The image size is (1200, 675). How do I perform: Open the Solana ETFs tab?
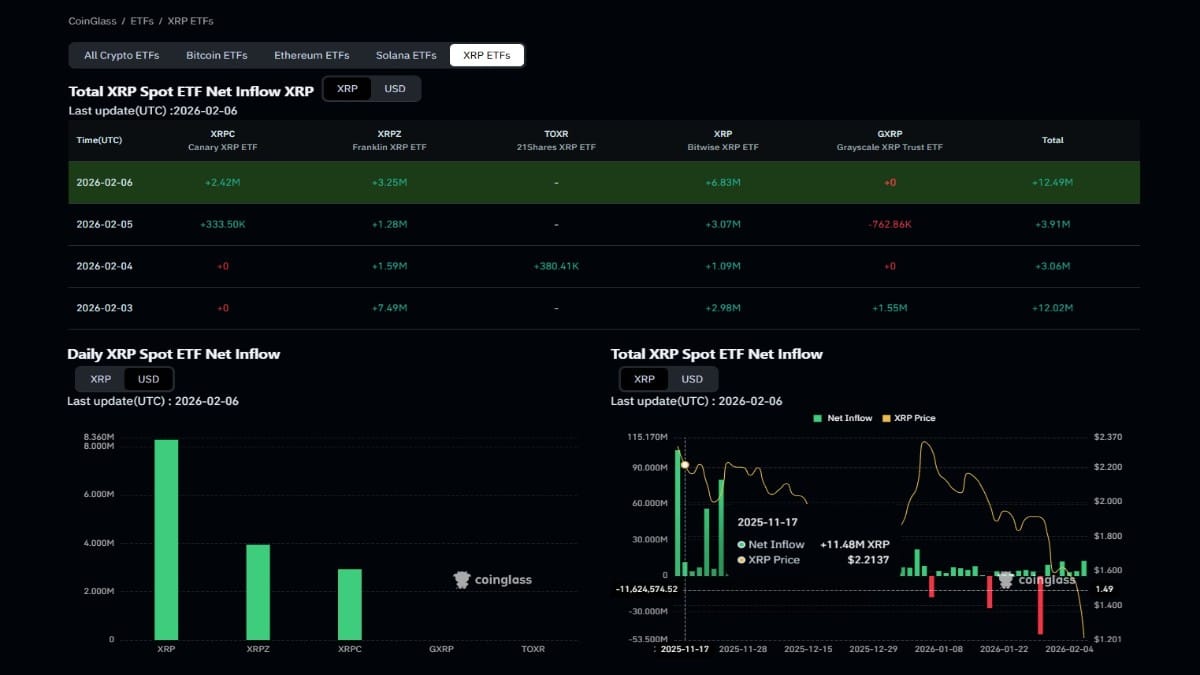[406, 55]
